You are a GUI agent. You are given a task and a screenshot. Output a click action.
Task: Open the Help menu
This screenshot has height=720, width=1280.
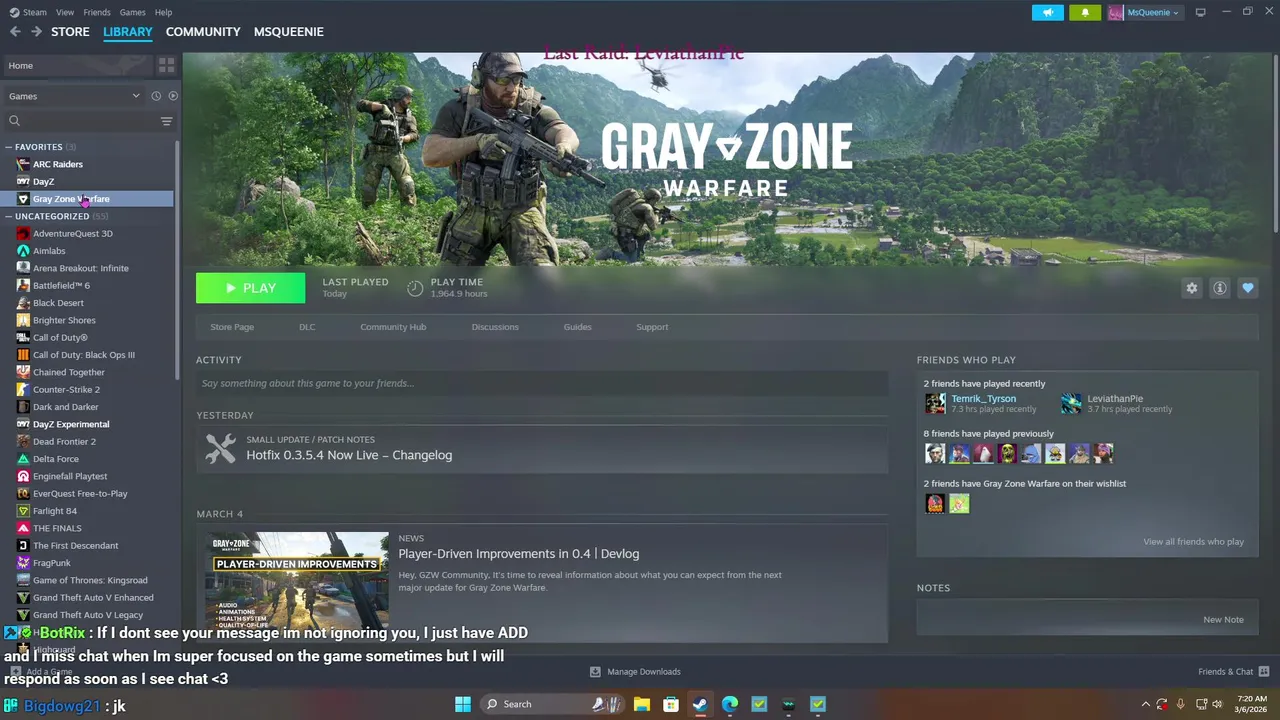pos(163,12)
